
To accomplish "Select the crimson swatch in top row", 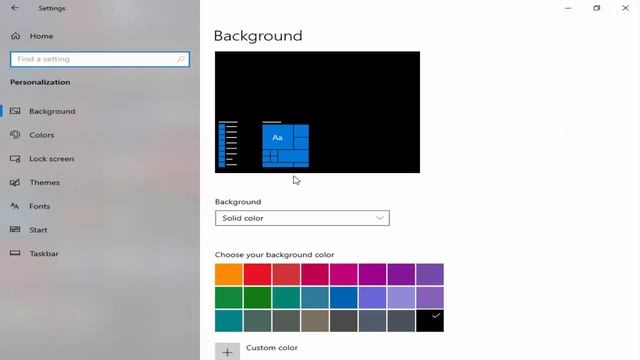I will coord(315,274).
